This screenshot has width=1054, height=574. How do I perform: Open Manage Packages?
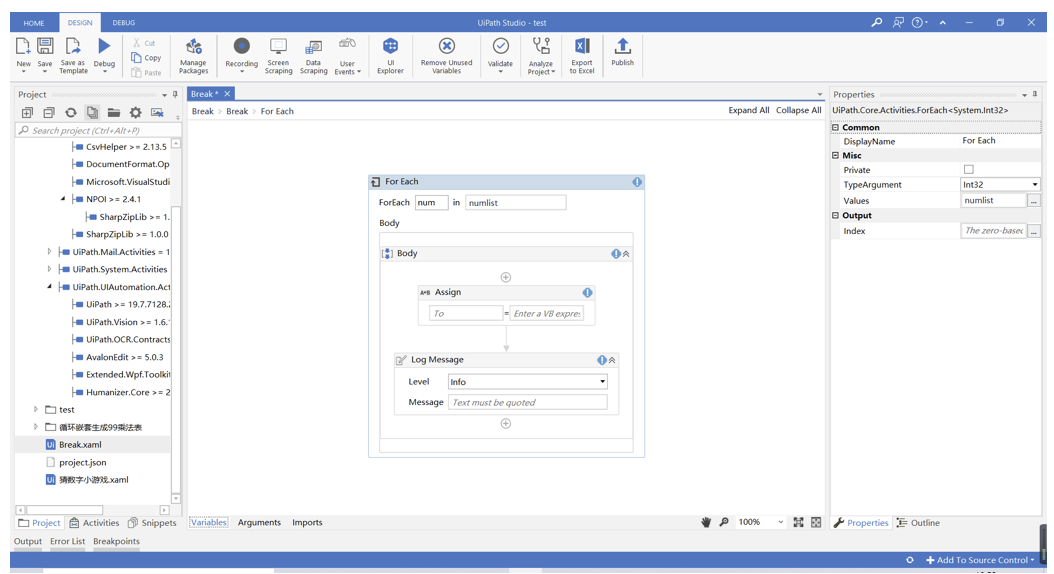tap(194, 55)
